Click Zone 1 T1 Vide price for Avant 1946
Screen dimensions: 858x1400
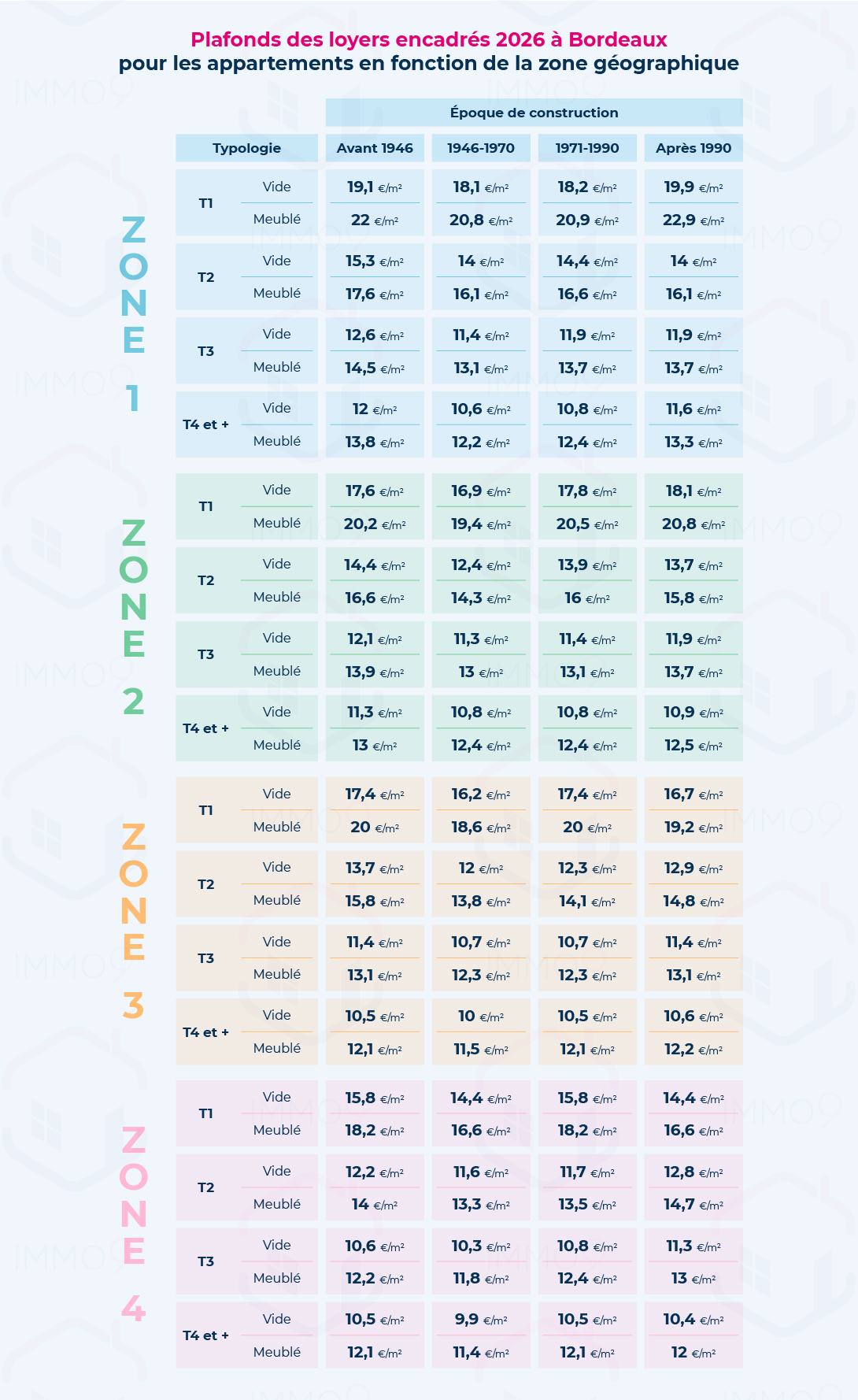375,187
